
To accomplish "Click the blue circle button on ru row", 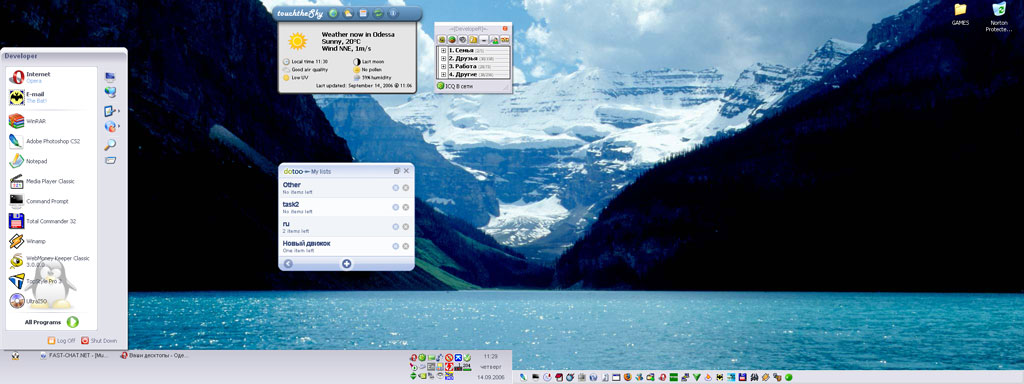I will pyautogui.click(x=396, y=227).
